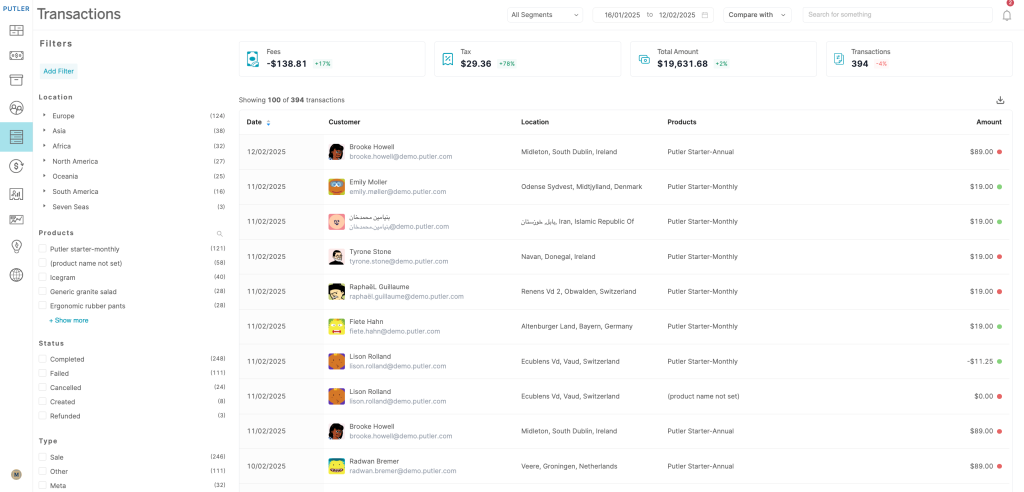Screen dimensions: 1024x492
Task: Check the Other type filter
Action: 42,471
